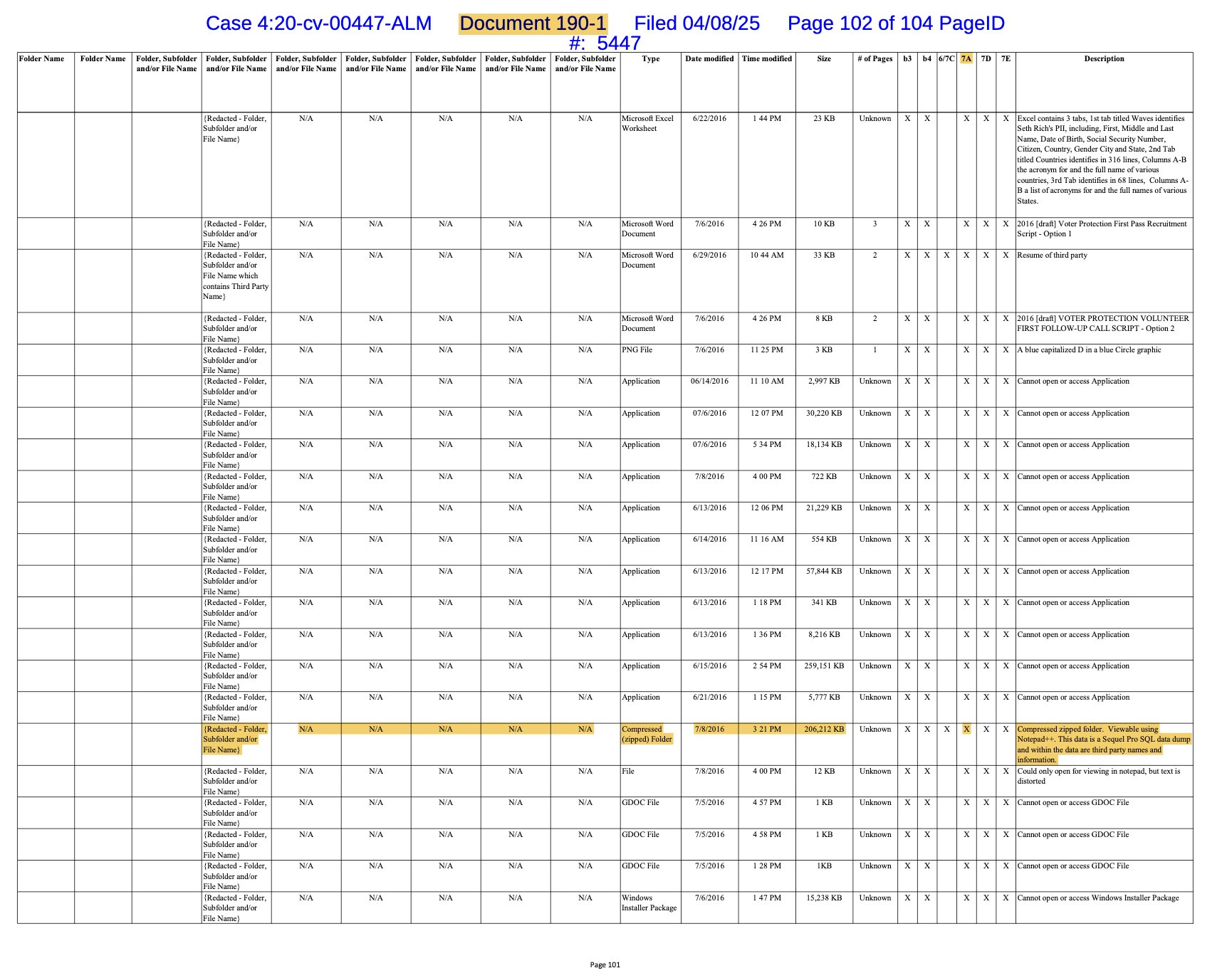
Task: Click the 'Date modified' column header
Action: (709, 59)
